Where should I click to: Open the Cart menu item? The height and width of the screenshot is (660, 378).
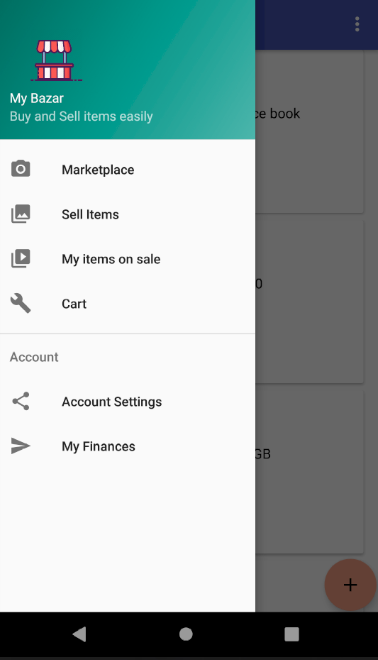(128, 303)
